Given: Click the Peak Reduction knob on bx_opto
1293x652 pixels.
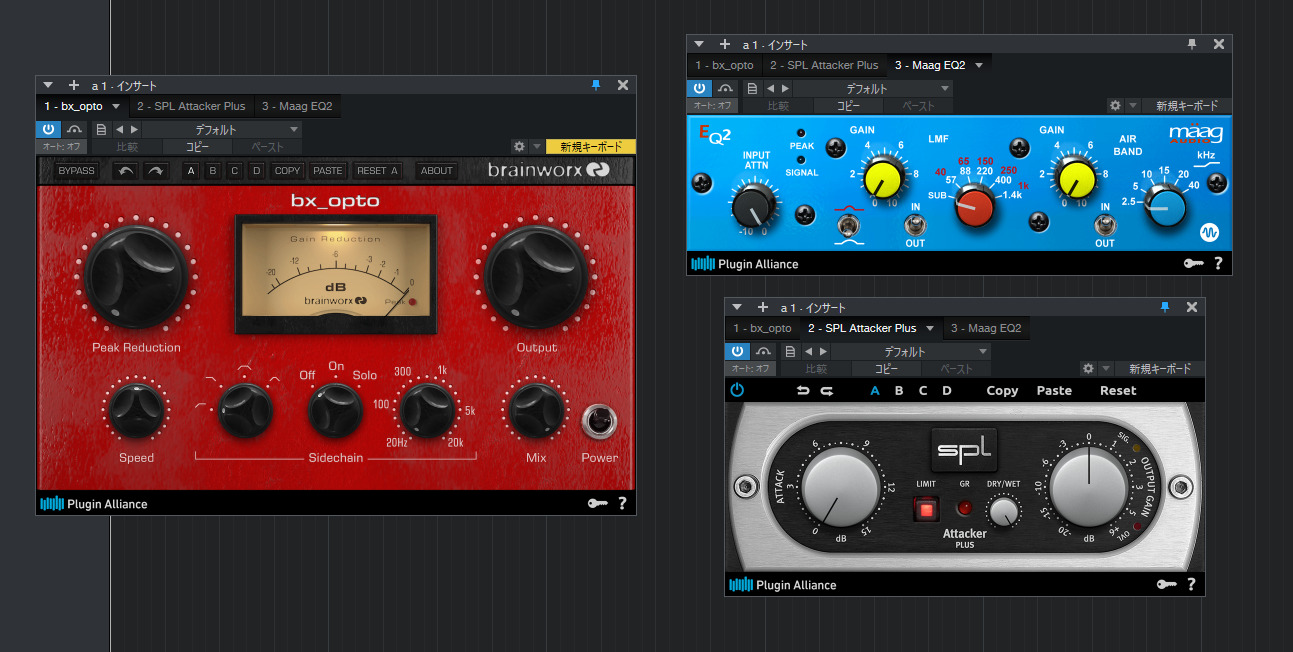Looking at the screenshot, I should point(136,276).
